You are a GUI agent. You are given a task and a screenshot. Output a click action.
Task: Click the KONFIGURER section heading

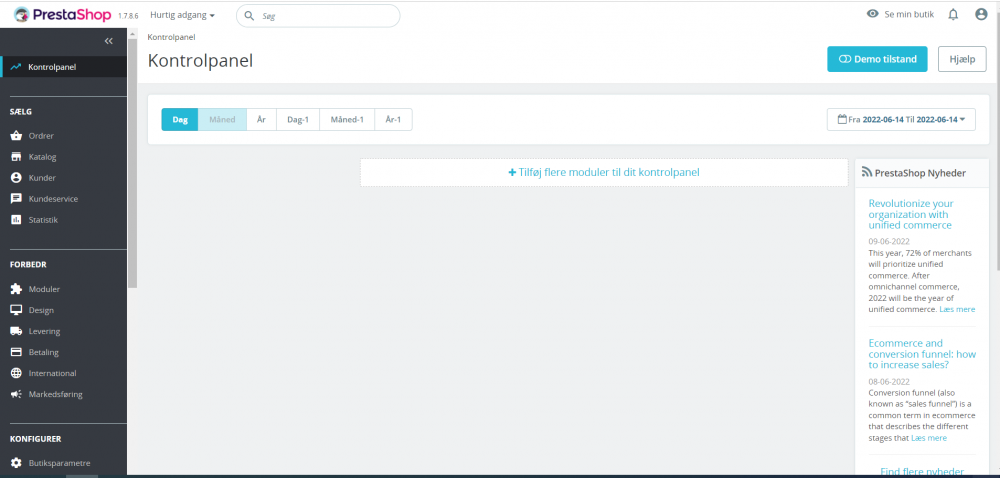[36, 439]
